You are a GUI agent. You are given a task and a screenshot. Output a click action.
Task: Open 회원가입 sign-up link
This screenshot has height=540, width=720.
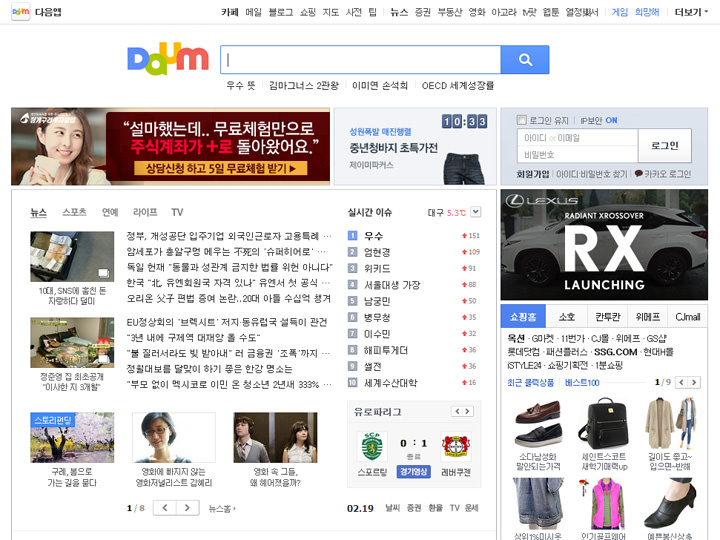point(533,174)
